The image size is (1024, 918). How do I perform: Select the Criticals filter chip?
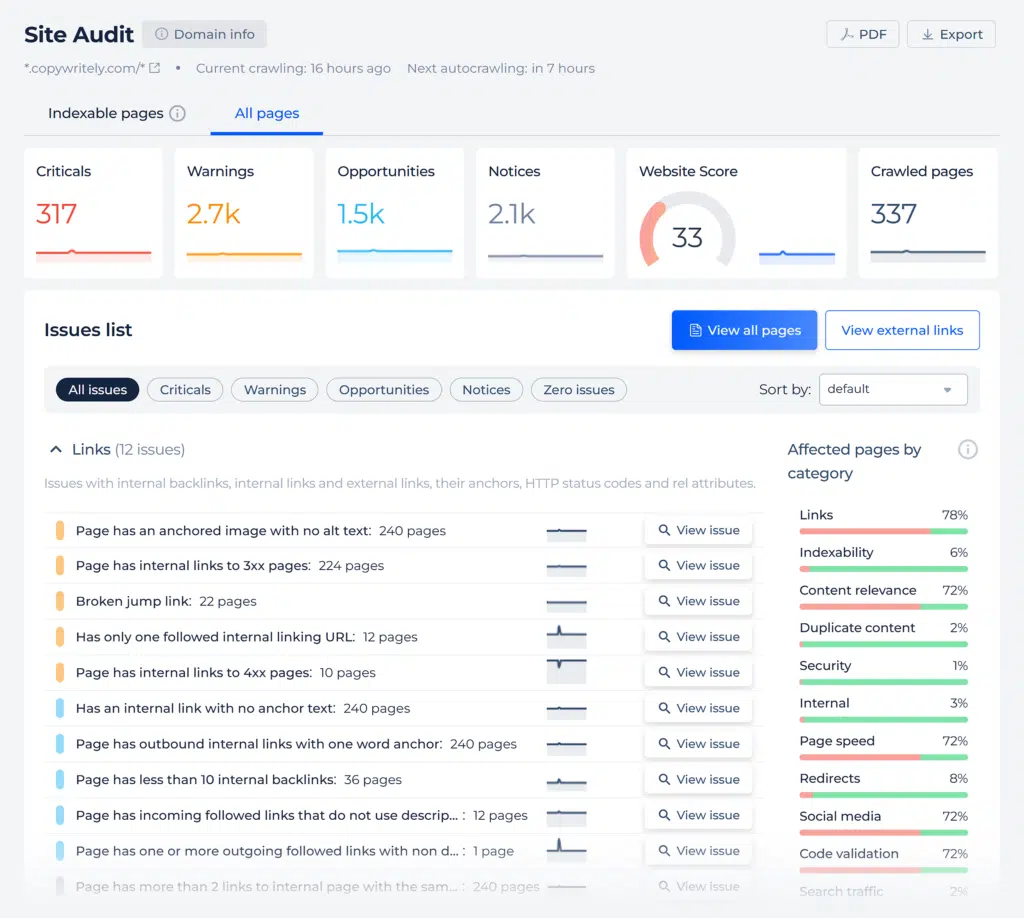click(x=185, y=390)
